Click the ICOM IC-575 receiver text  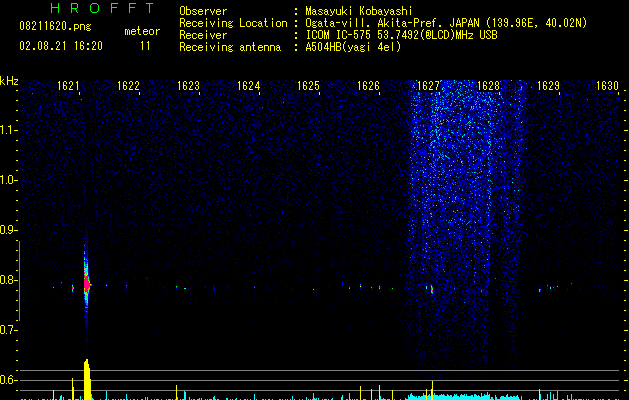point(401,35)
